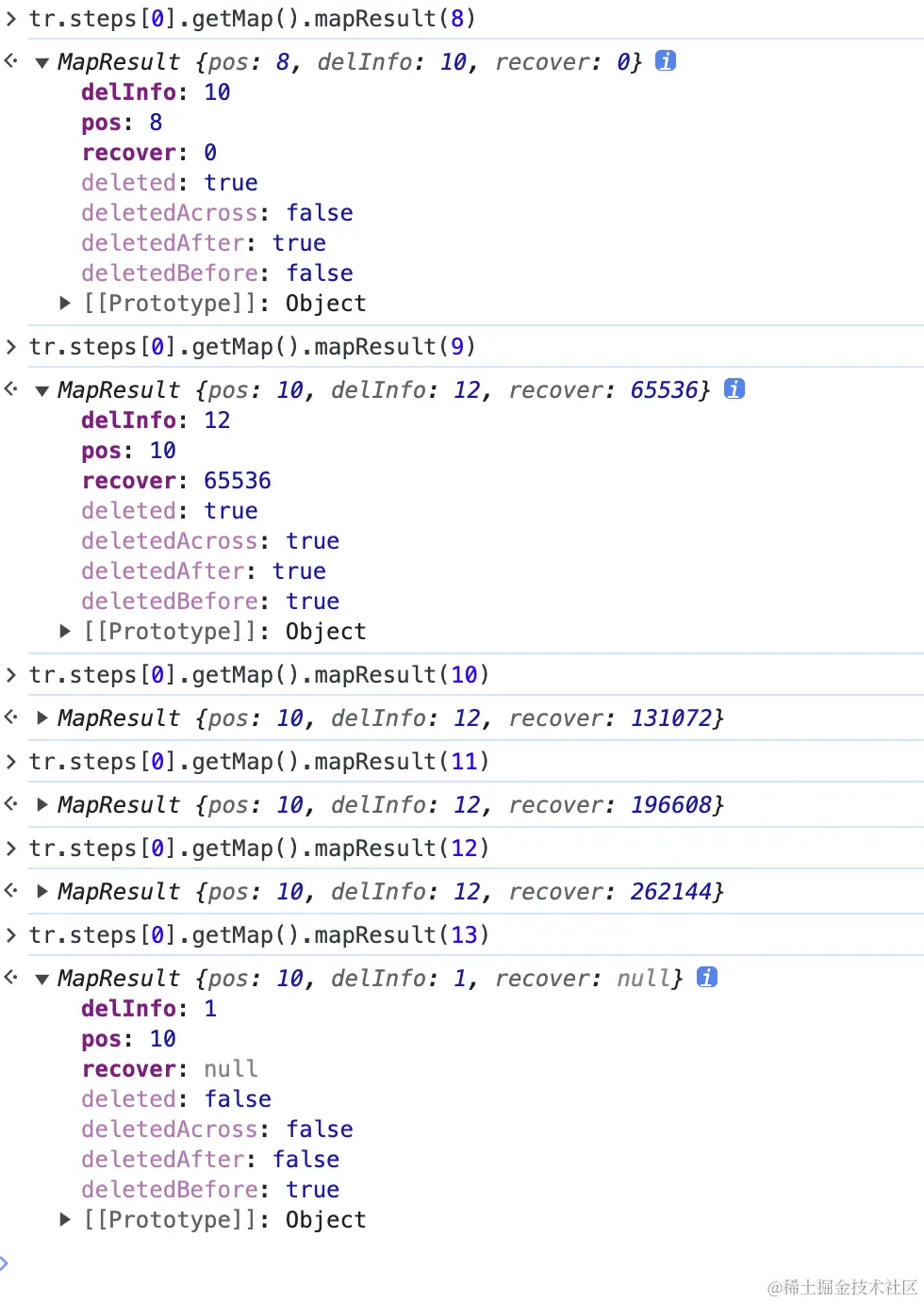
Task: Select 'deletedAcross: true' property row
Action: click(x=210, y=541)
